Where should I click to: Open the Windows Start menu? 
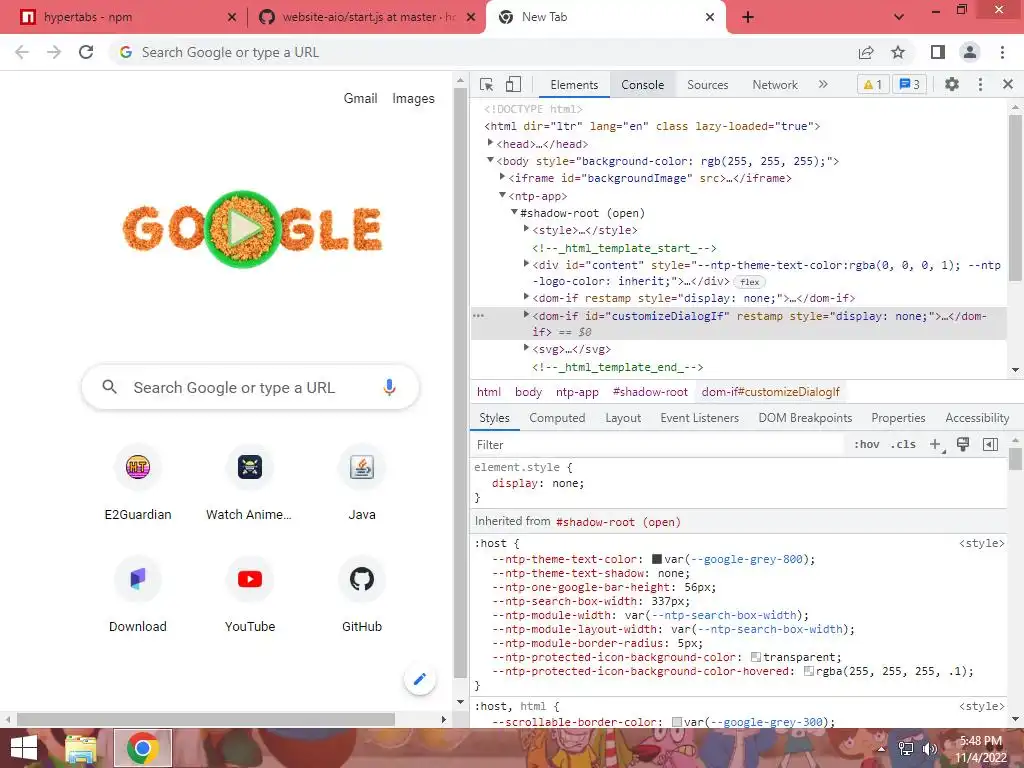coord(24,748)
